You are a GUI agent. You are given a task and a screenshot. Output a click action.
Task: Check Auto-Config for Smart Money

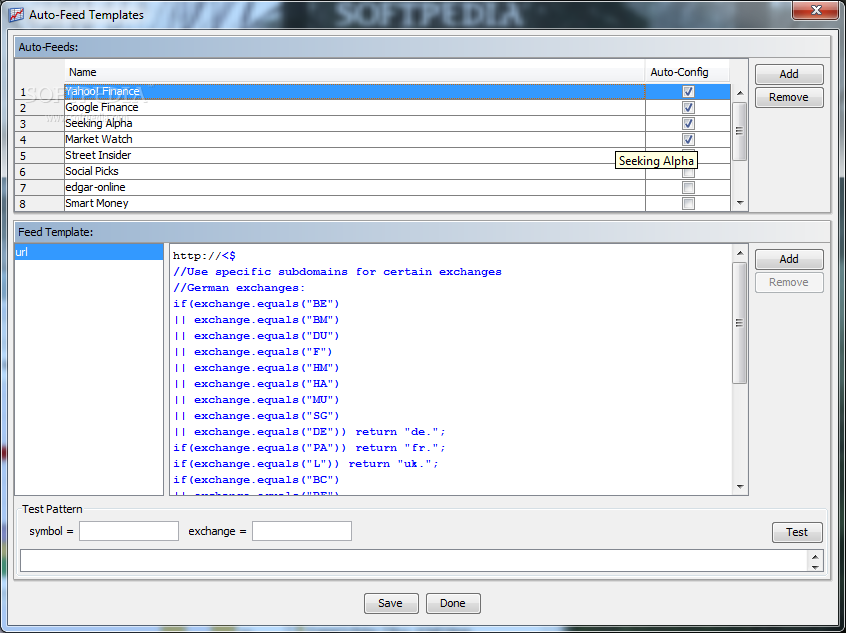[x=688, y=203]
